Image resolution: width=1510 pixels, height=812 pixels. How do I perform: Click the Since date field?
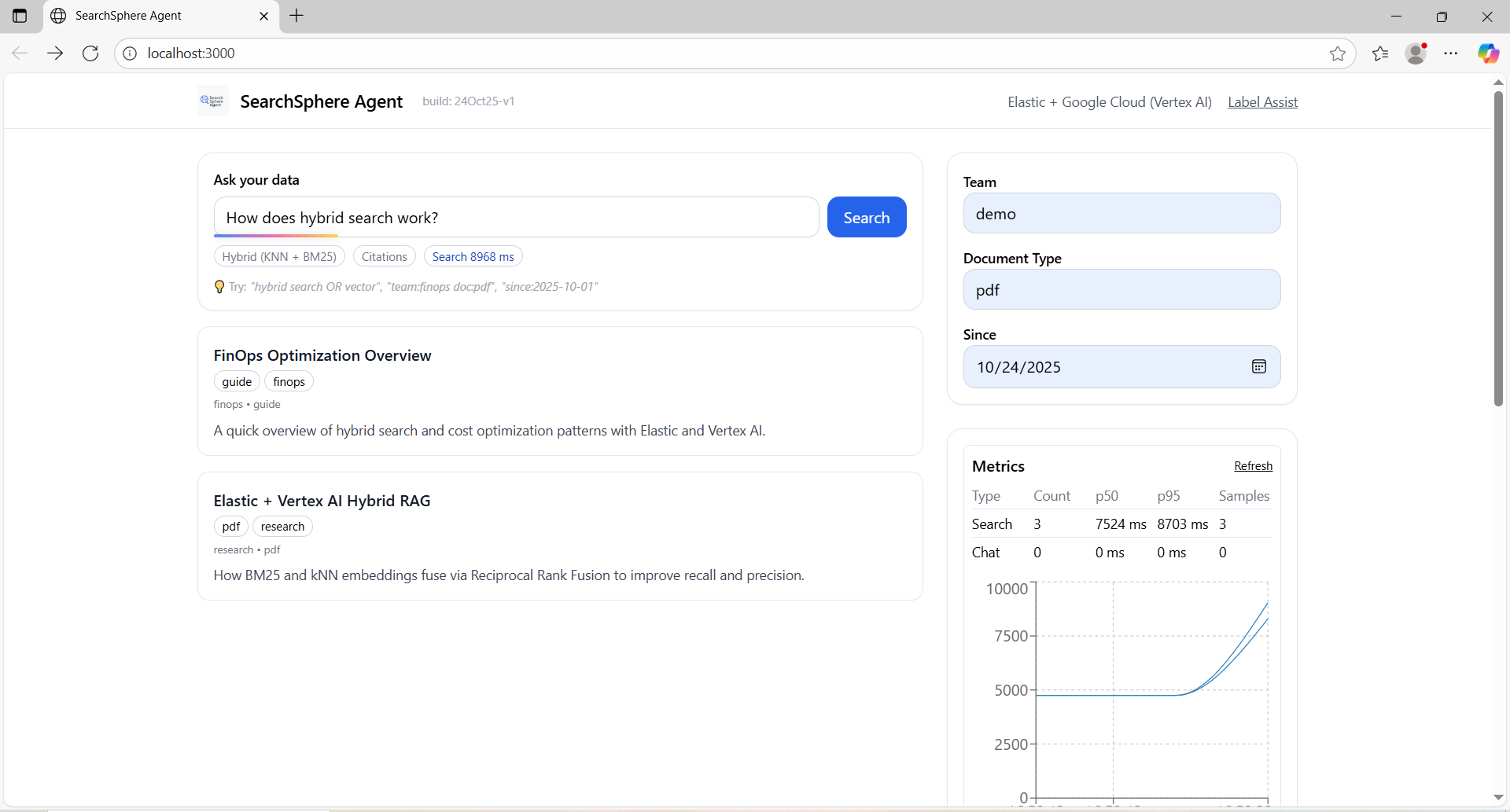coord(1121,366)
